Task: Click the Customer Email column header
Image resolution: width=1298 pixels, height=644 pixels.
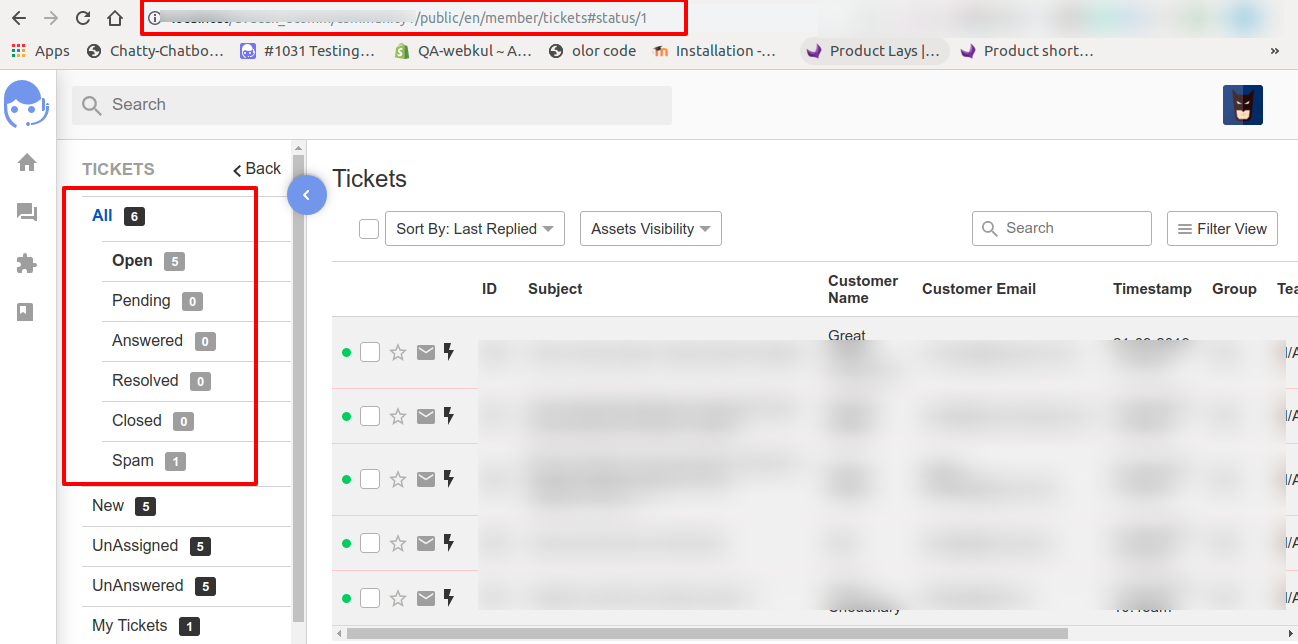Action: click(979, 289)
